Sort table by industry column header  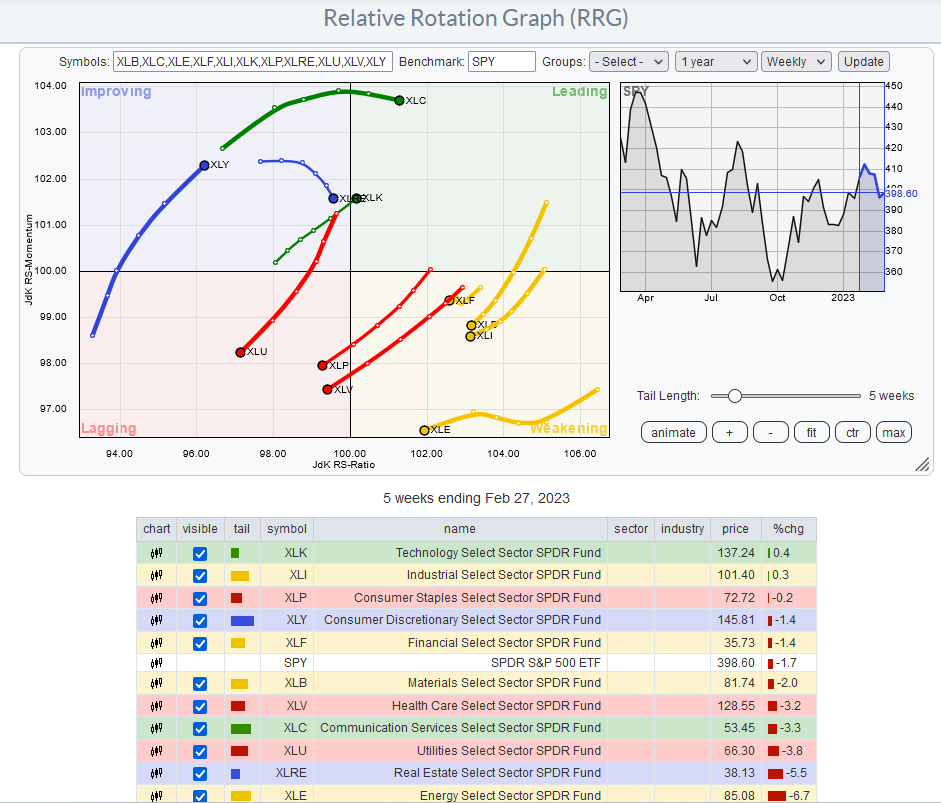pyautogui.click(x=682, y=529)
